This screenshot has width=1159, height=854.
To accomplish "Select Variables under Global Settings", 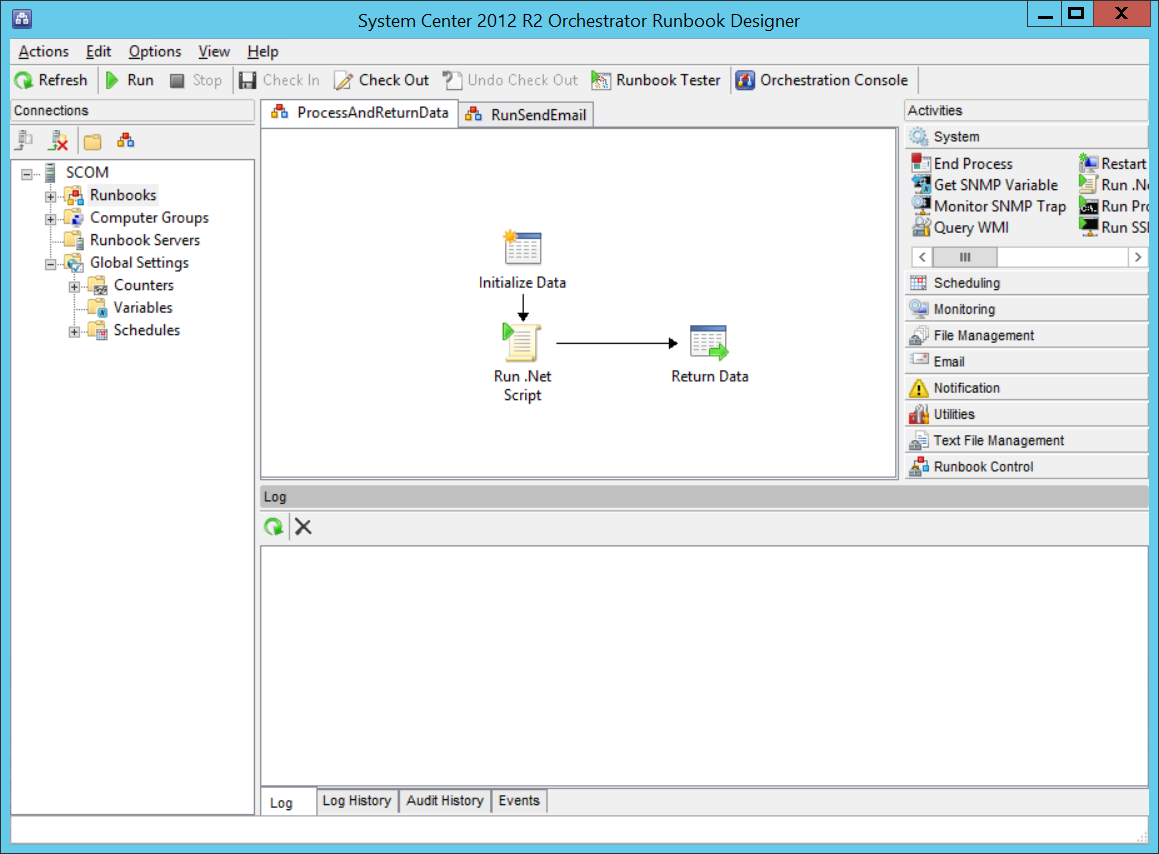I will [x=143, y=308].
